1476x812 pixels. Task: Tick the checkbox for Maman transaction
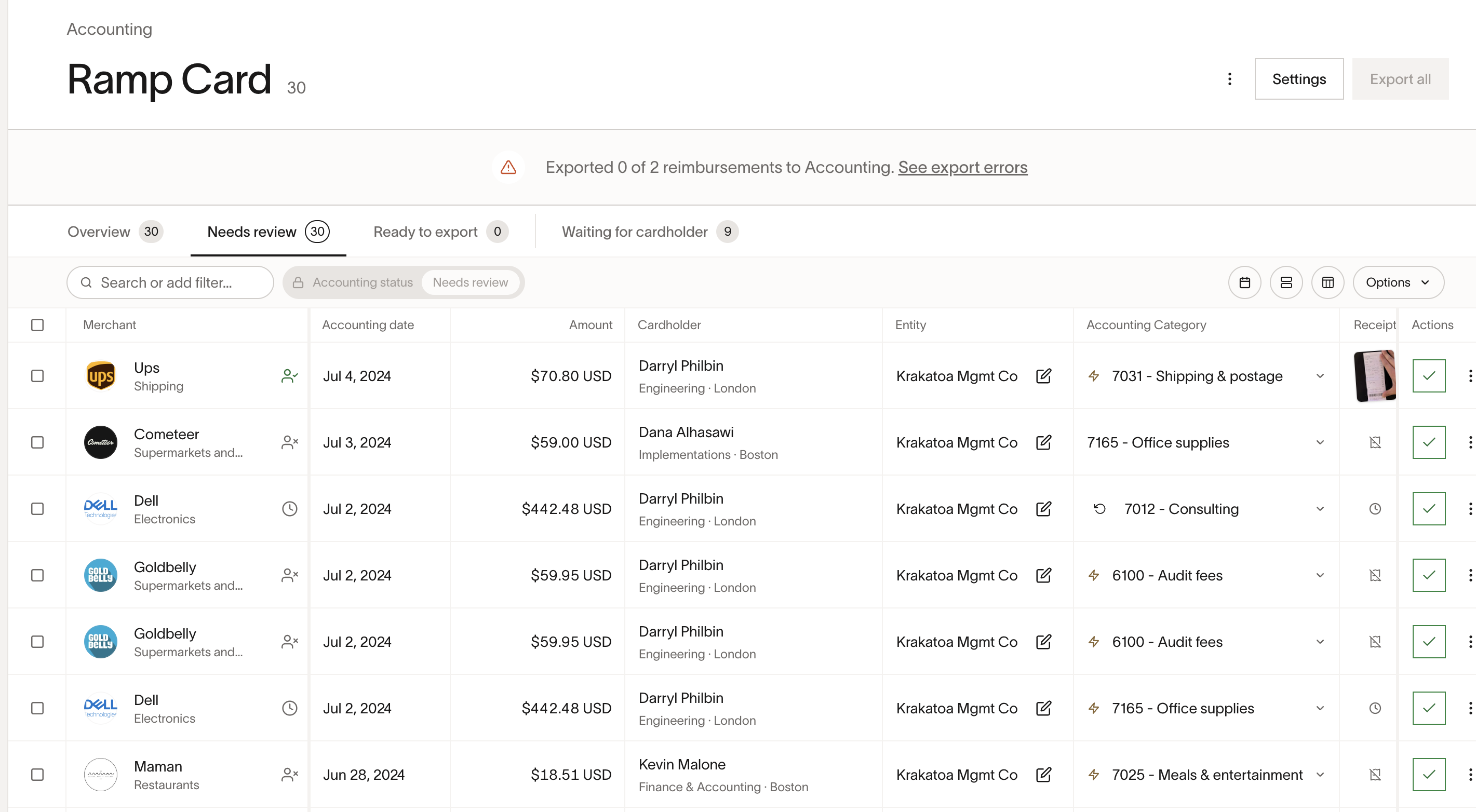point(37,774)
